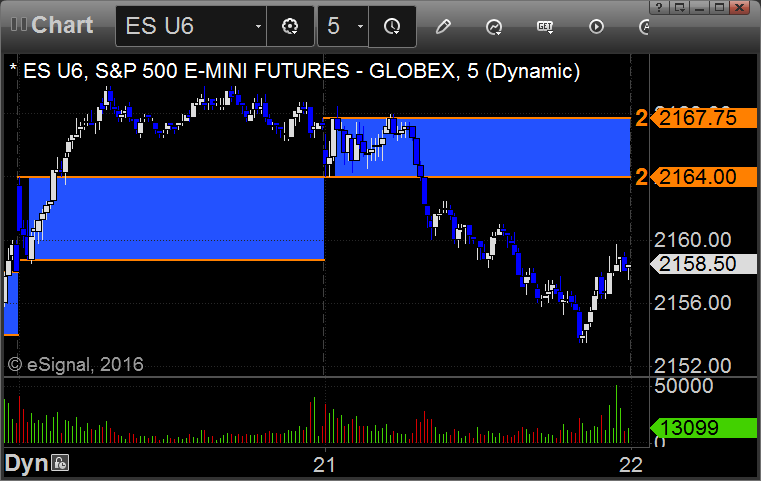Image resolution: width=761 pixels, height=481 pixels.
Task: Click the Chart window title grip
Action: point(19,24)
